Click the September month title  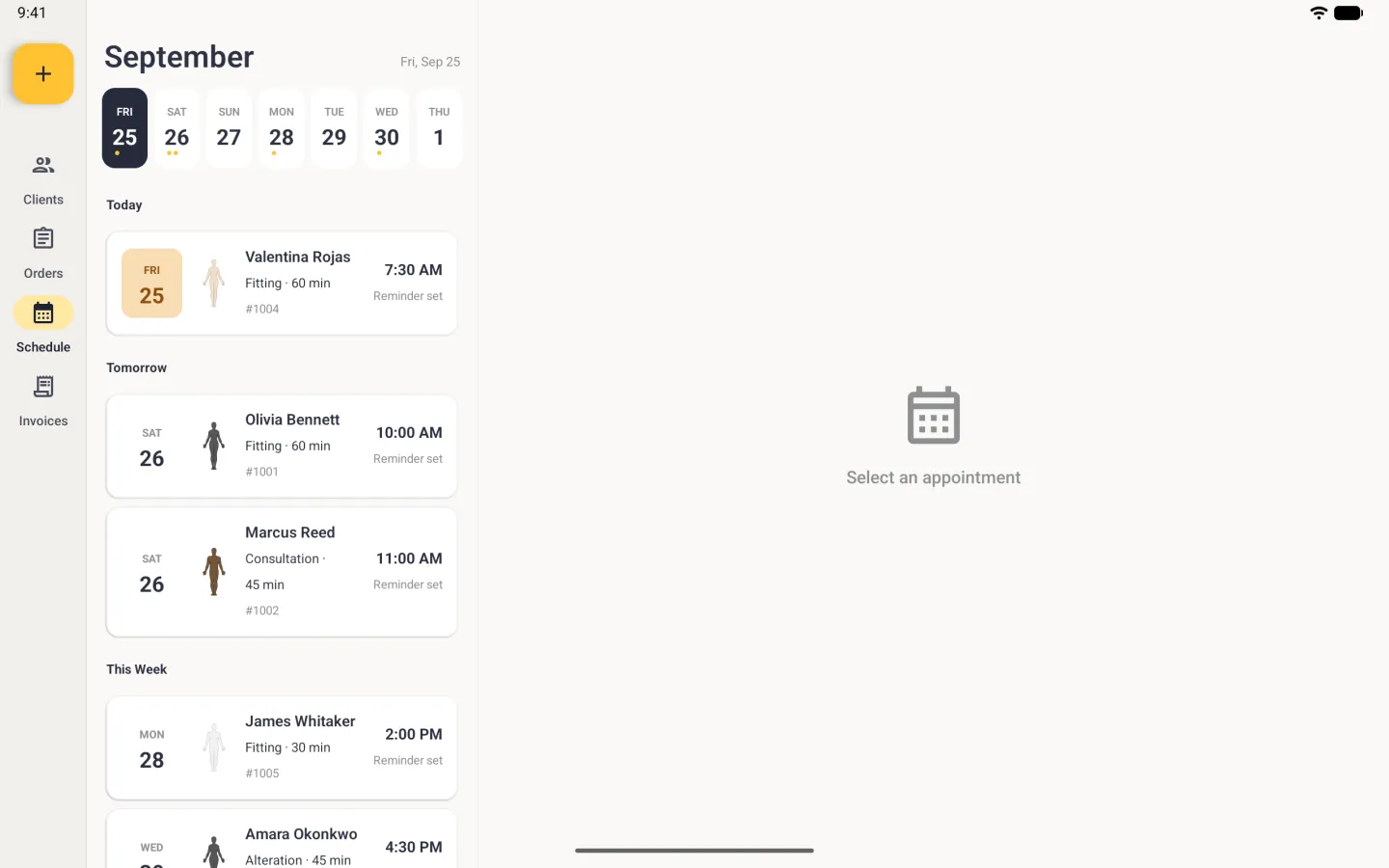coord(178,57)
